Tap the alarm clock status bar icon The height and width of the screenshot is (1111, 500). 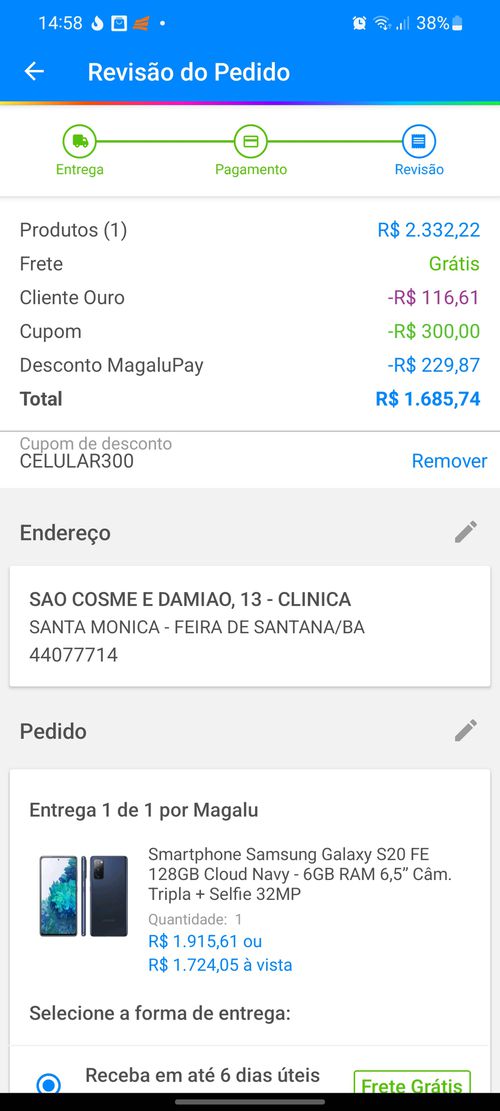(x=360, y=23)
